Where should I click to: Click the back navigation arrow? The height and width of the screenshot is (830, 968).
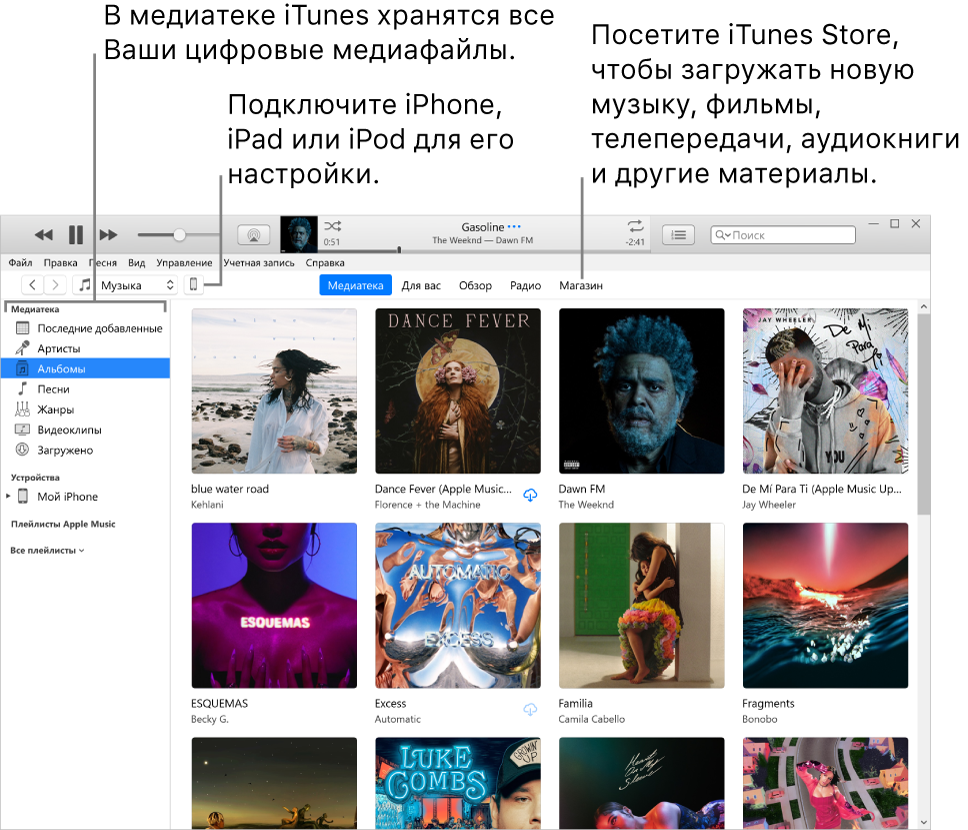(x=33, y=285)
